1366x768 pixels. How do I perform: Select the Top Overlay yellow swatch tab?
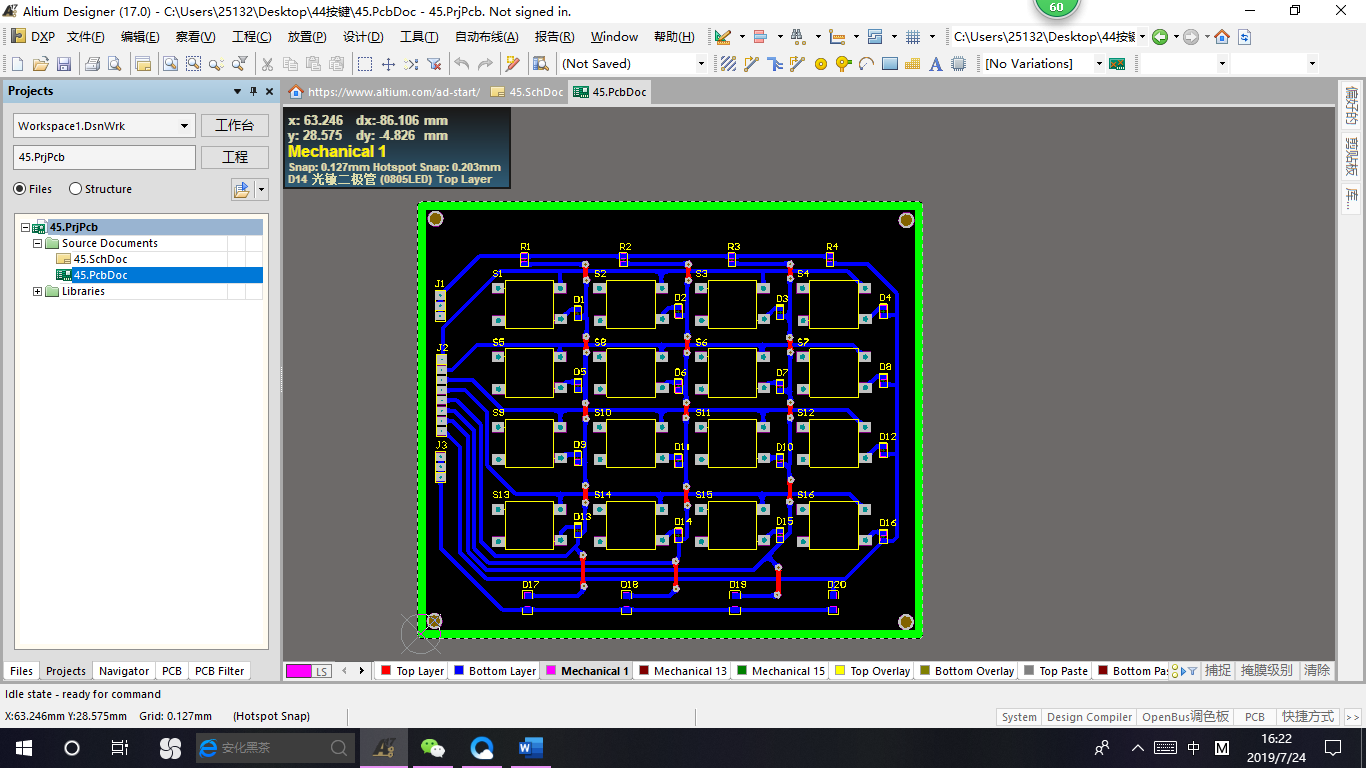coord(872,671)
